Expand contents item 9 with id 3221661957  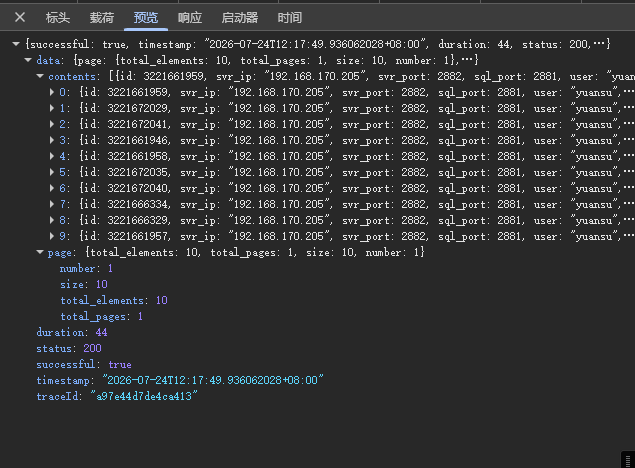52,236
